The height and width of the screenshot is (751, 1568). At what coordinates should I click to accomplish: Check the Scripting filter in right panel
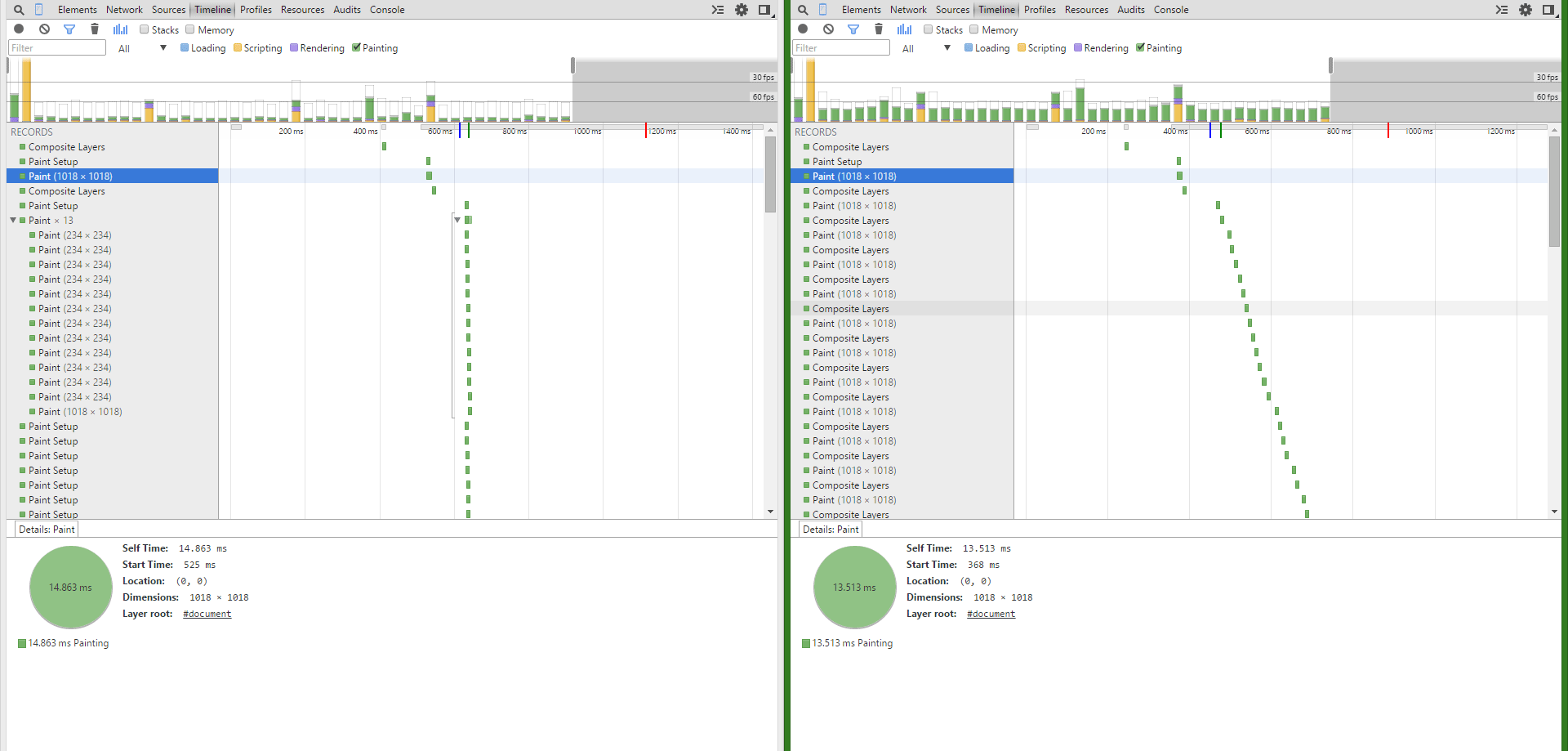point(1022,48)
